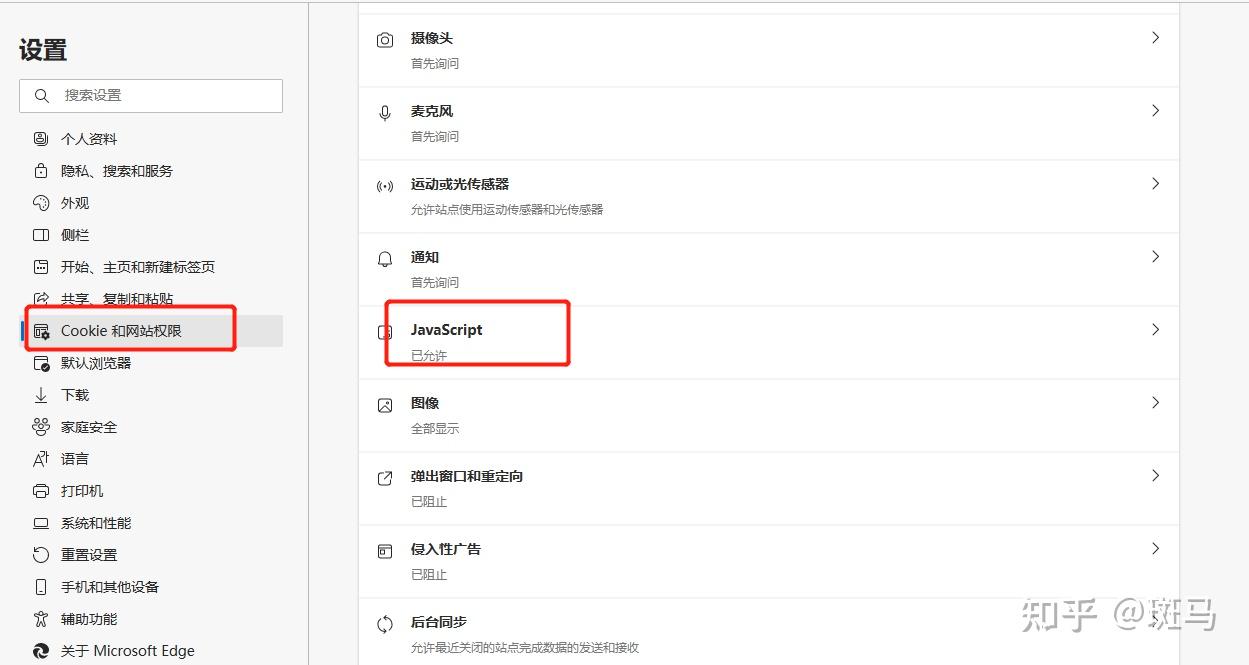The image size is (1249, 665).
Task: Click the printer icon beside 打印机
Action: [x=40, y=490]
